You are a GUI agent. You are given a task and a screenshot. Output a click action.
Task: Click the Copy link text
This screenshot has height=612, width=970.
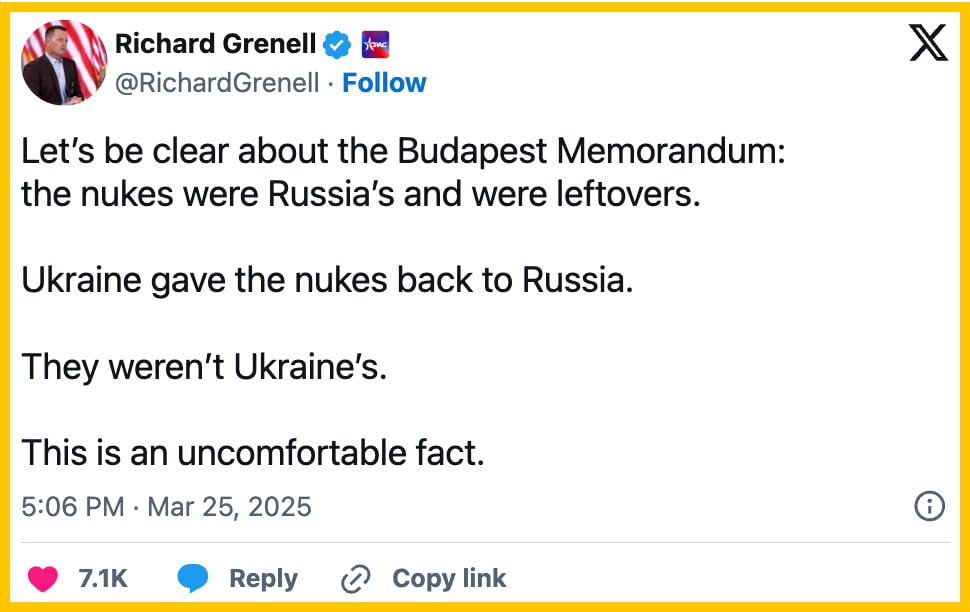[449, 579]
